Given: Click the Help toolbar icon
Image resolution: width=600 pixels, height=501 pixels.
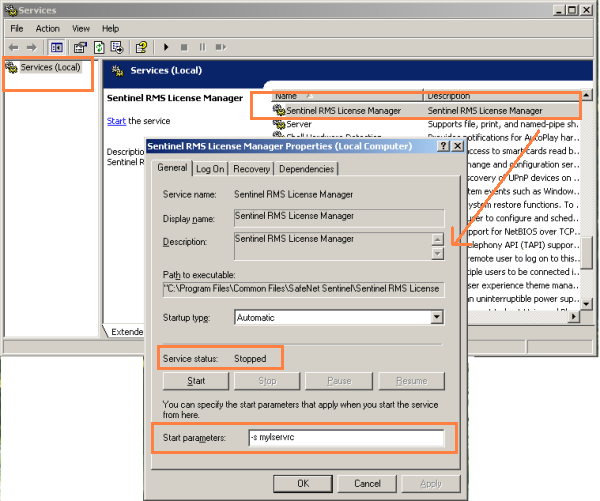Looking at the screenshot, I should click(x=142, y=47).
